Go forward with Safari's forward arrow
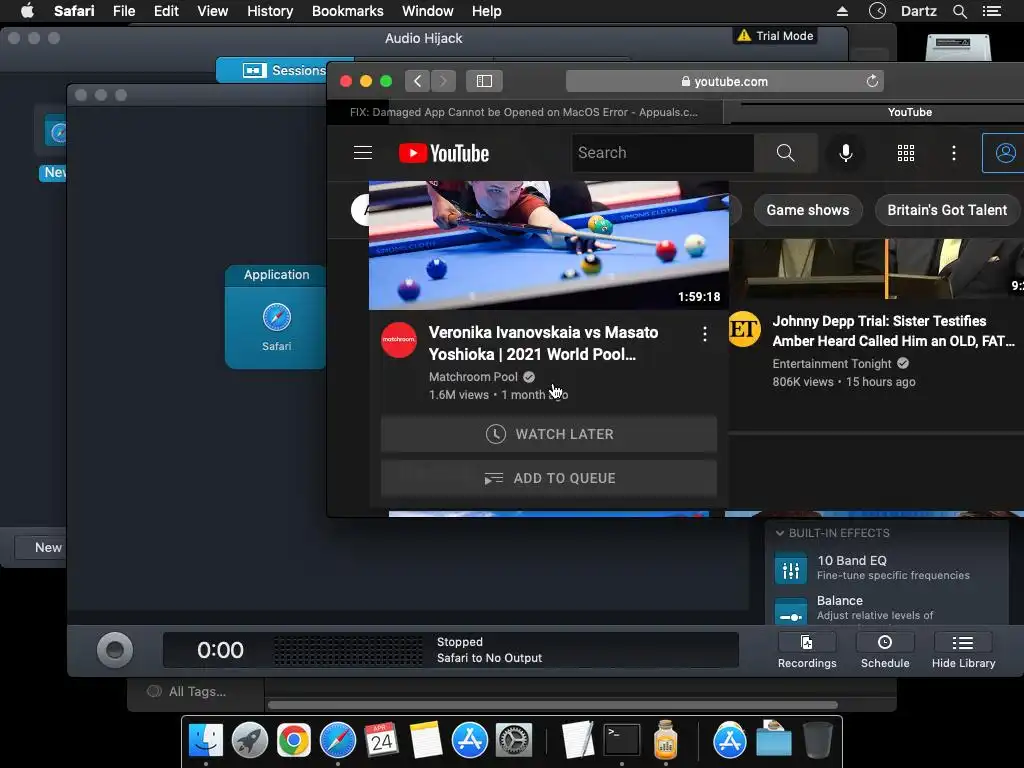Viewport: 1024px width, 768px height. 443,81
